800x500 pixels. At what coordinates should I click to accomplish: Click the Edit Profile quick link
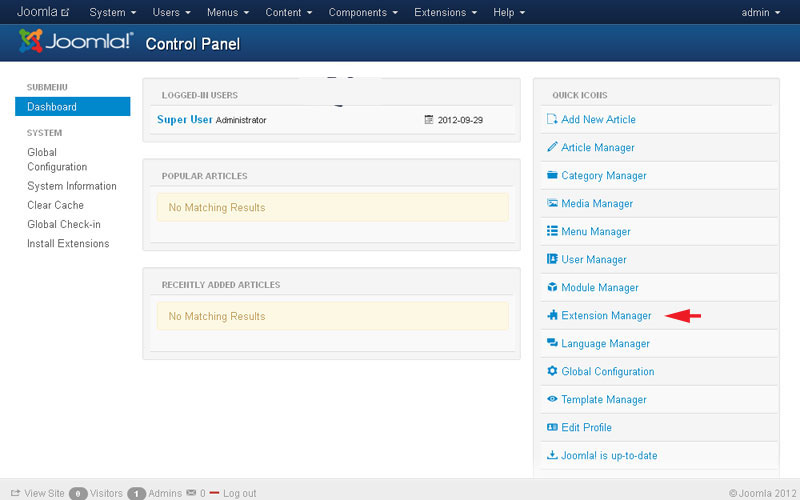click(x=587, y=428)
